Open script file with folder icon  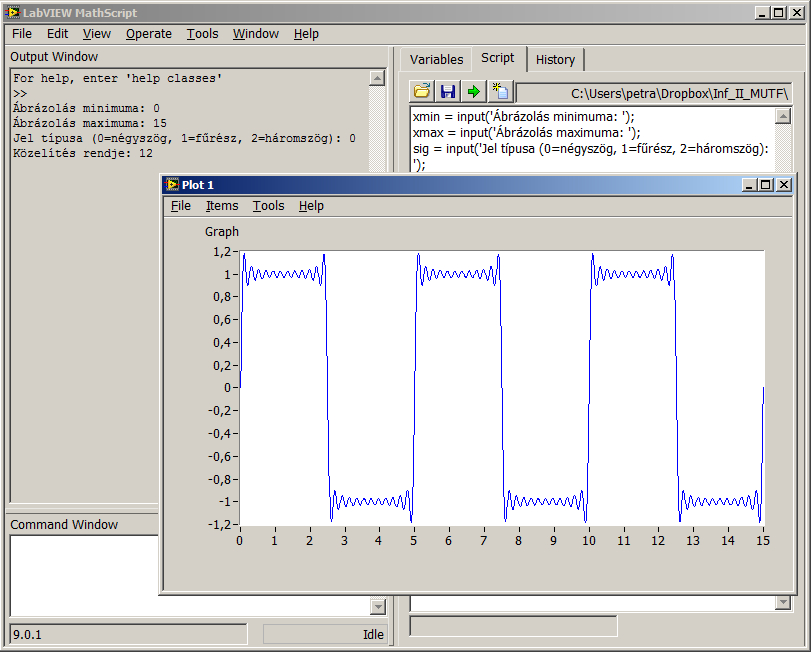click(422, 92)
